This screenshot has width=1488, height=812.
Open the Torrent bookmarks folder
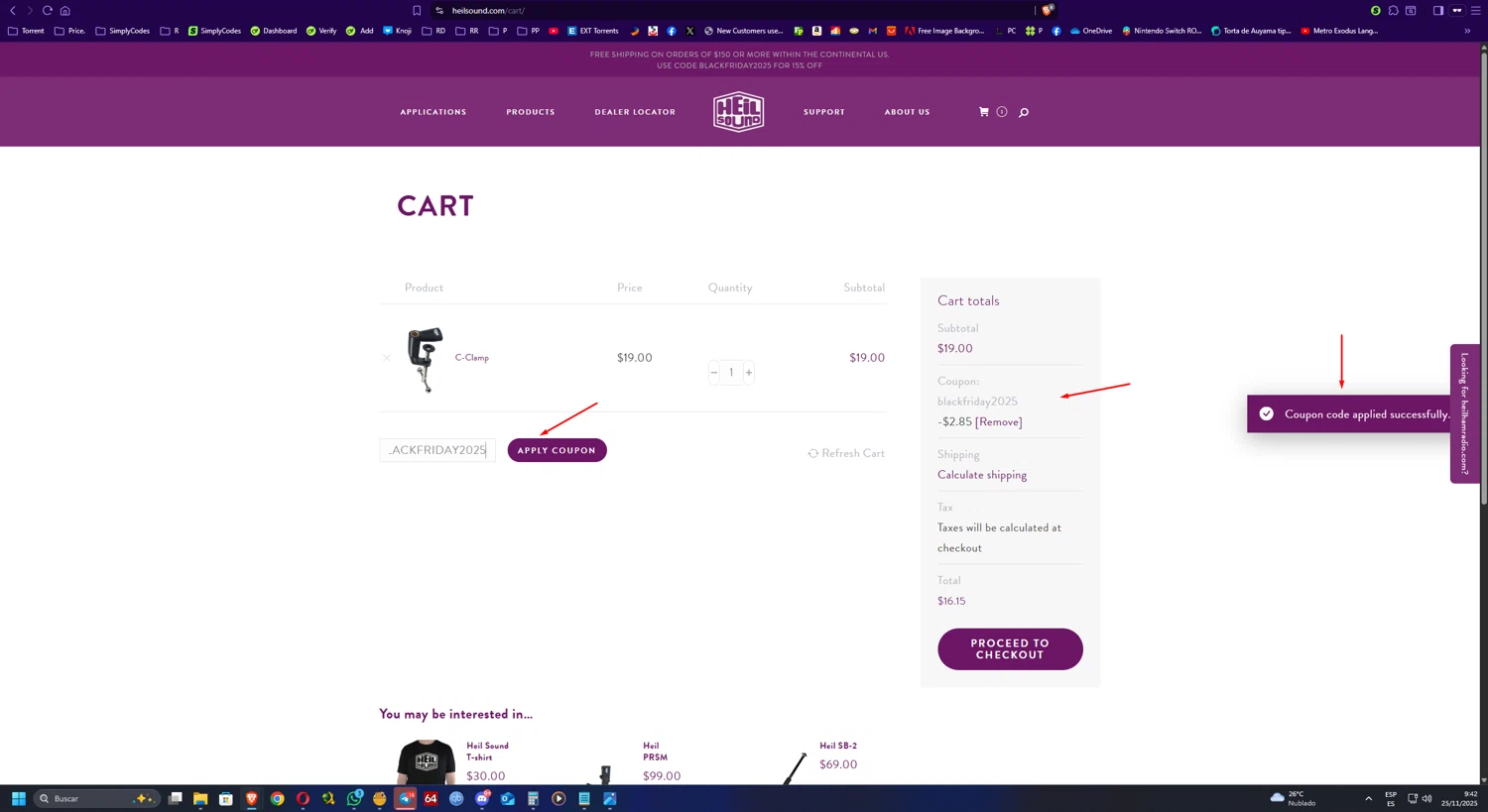[26, 31]
